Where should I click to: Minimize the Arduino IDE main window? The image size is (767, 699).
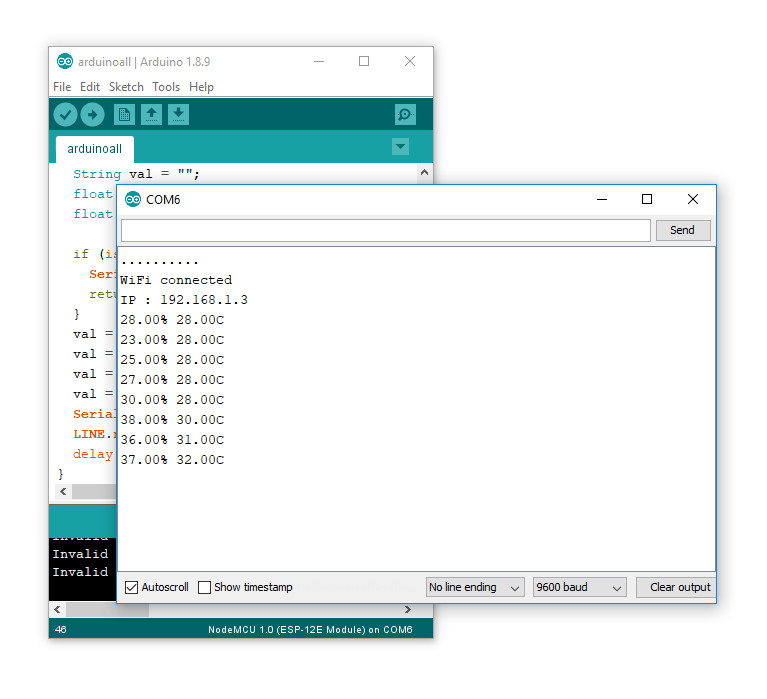(x=319, y=61)
